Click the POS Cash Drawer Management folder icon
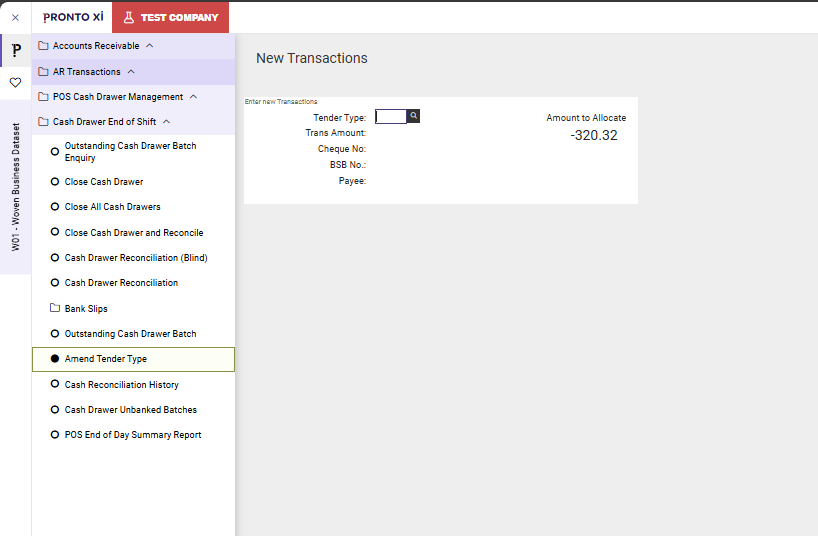 43,97
